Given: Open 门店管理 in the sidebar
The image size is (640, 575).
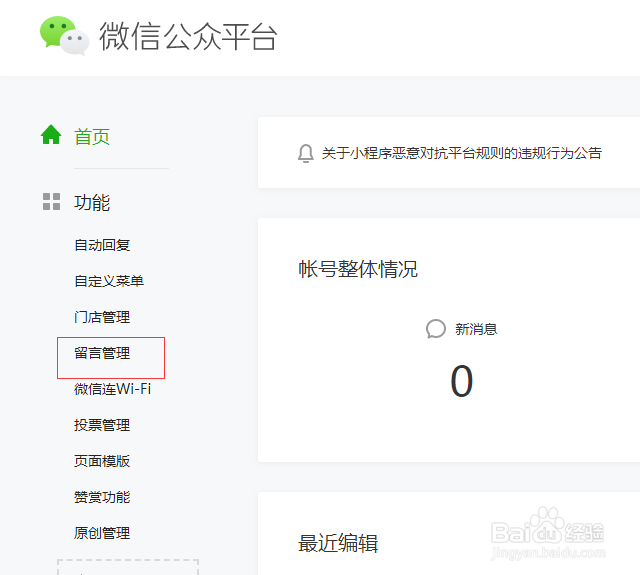Looking at the screenshot, I should coord(102,317).
